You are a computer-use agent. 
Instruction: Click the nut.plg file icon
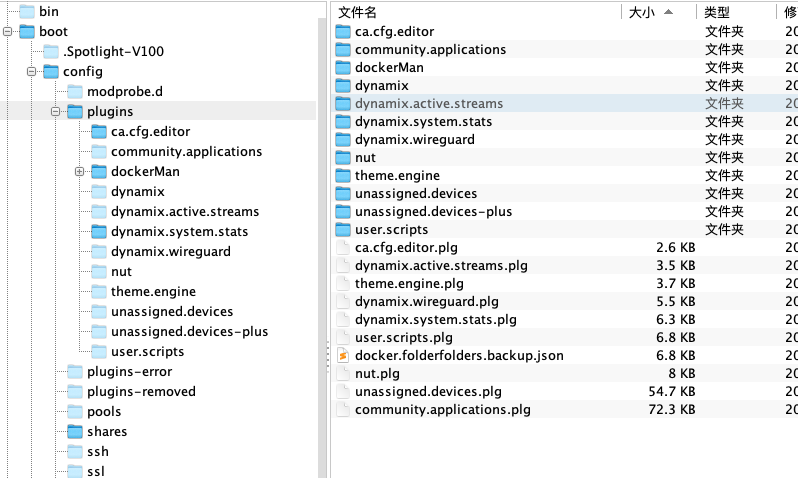tap(343, 373)
